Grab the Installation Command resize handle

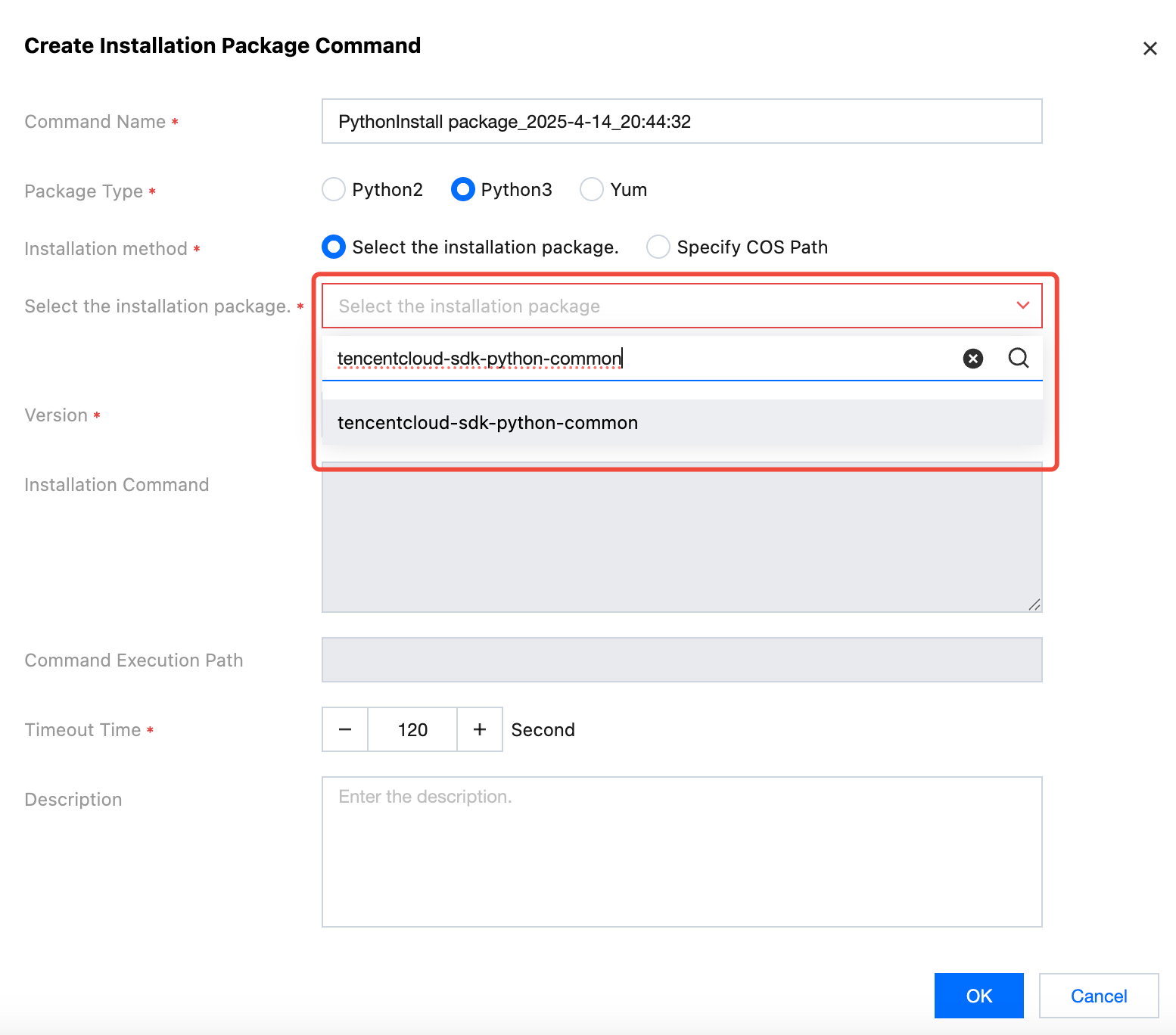tap(1034, 605)
